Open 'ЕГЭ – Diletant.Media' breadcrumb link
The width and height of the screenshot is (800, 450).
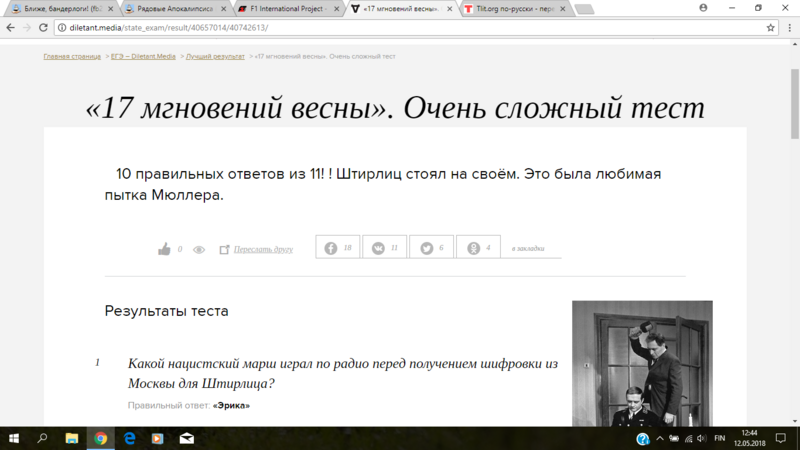[143, 57]
